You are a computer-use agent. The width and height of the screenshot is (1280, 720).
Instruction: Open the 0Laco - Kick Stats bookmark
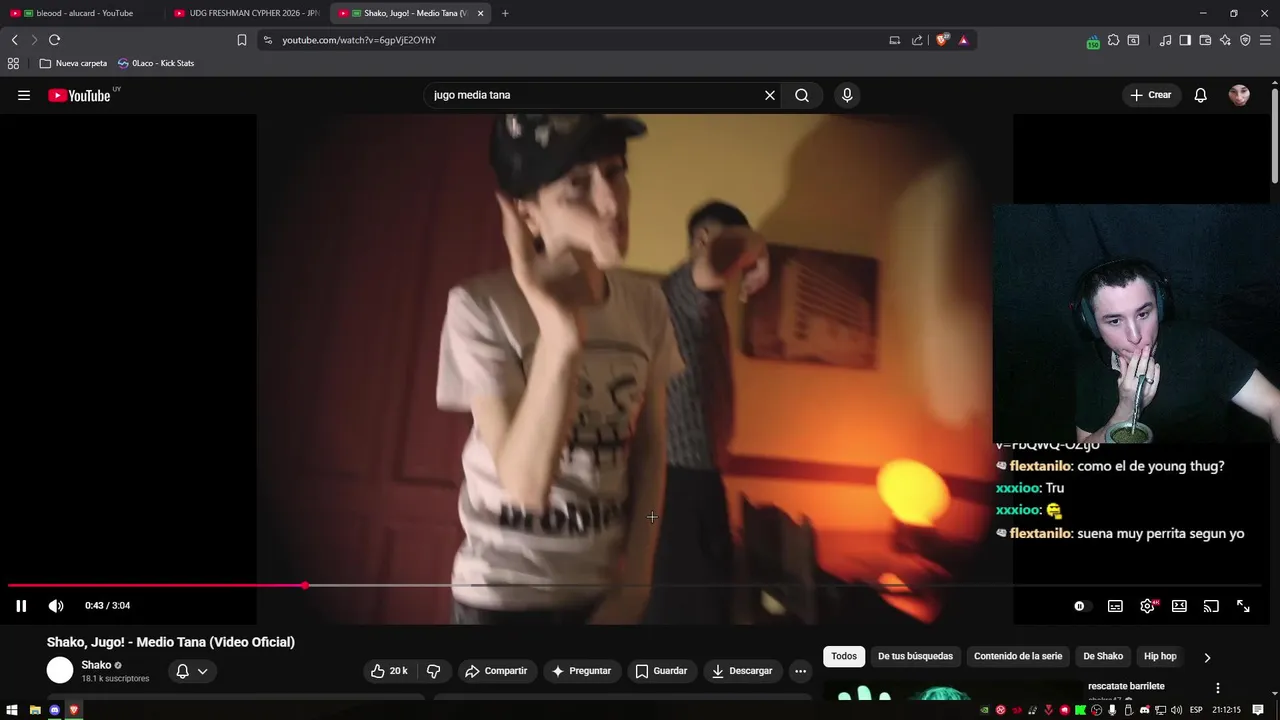pyautogui.click(x=156, y=63)
